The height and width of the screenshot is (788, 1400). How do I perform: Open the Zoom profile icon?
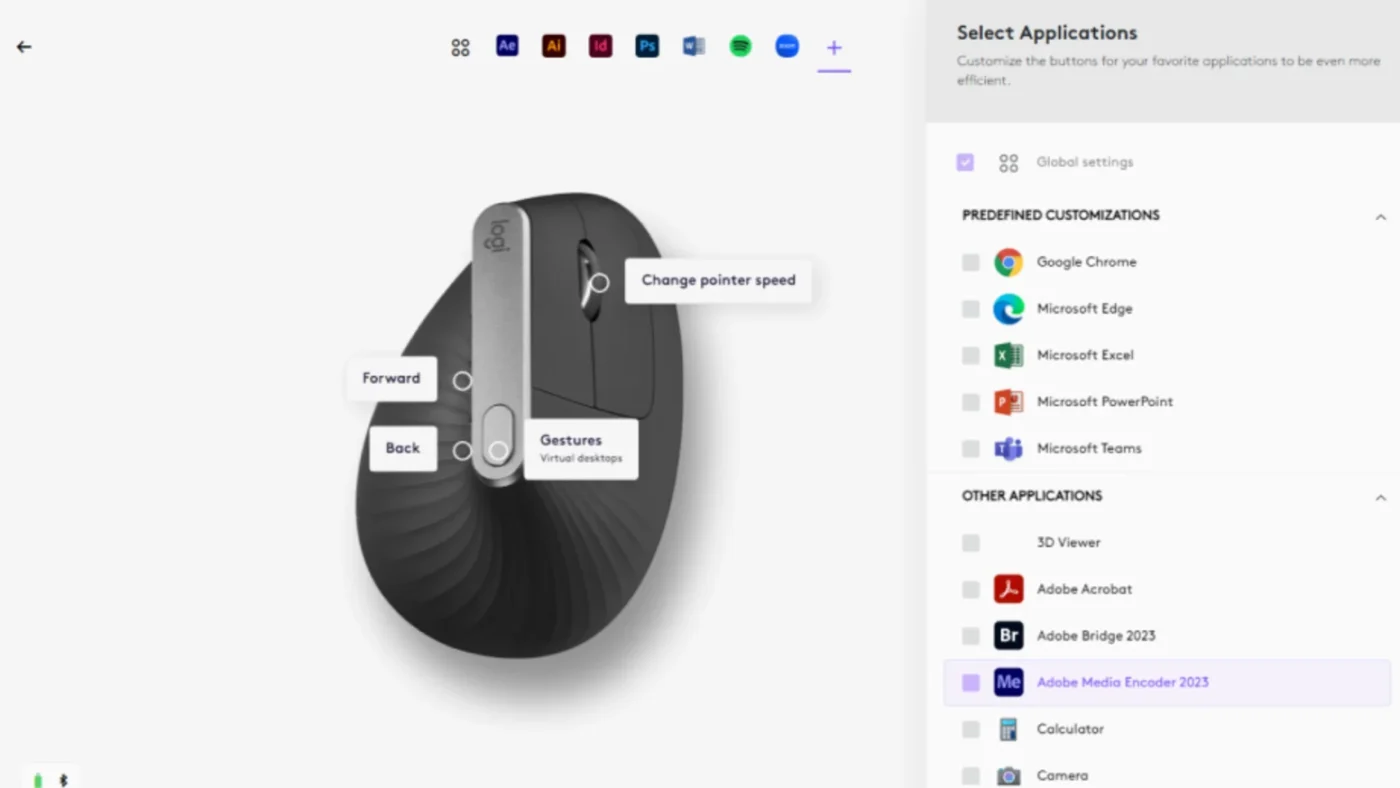[787, 46]
